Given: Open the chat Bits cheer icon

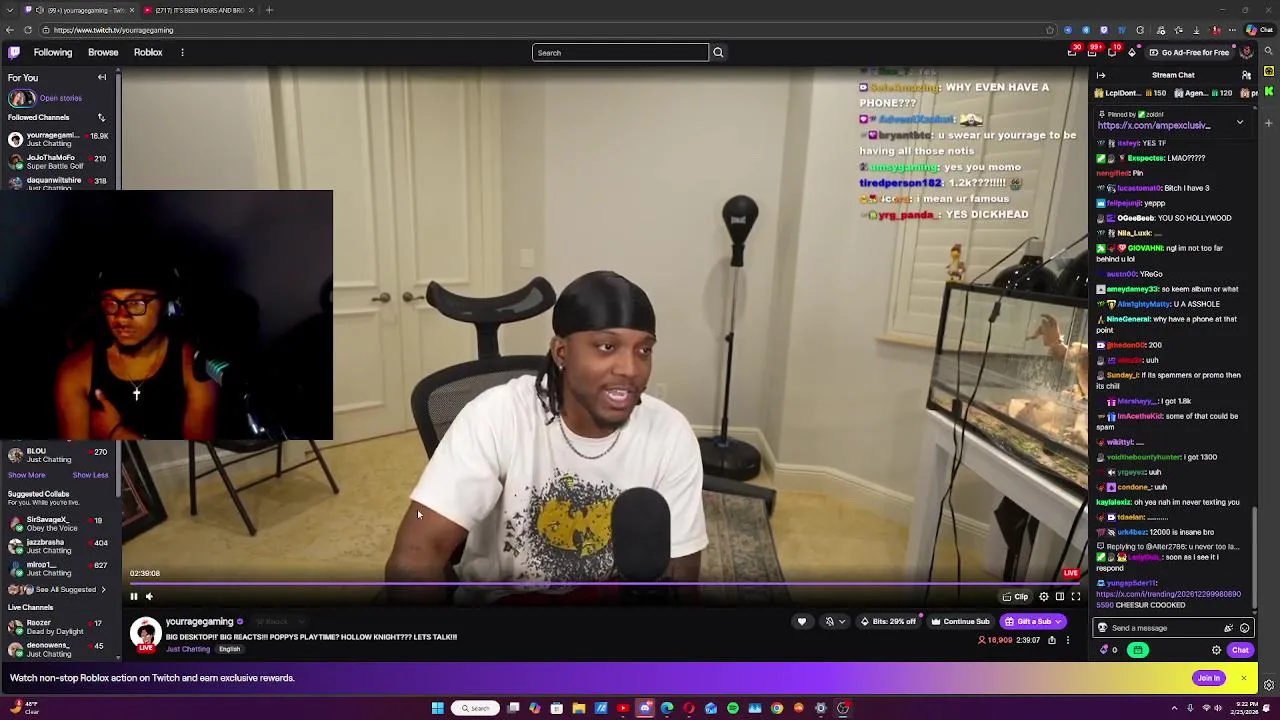Looking at the screenshot, I should pyautogui.click(x=1228, y=628).
